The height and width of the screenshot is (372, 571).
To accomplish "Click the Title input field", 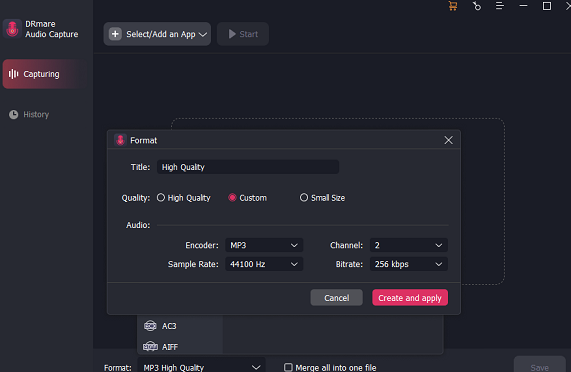I will tap(248, 167).
